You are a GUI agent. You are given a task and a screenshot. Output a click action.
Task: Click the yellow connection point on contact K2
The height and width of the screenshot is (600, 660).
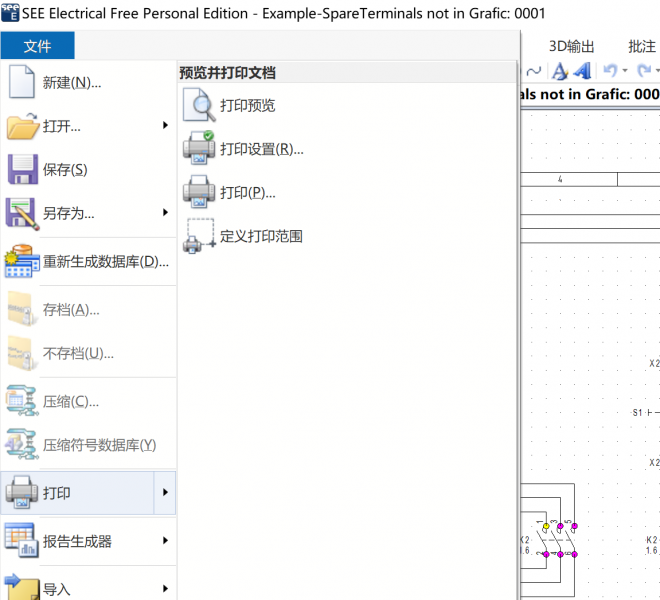(546, 526)
